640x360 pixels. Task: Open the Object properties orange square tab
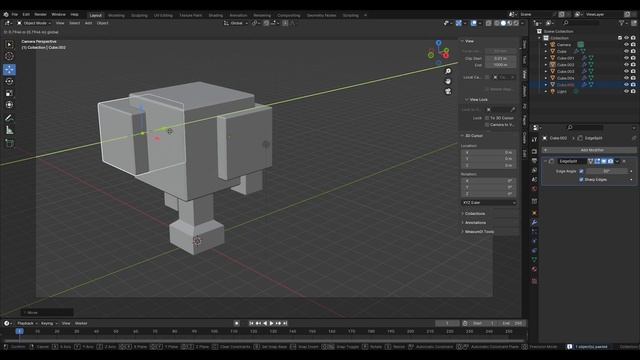(534, 213)
